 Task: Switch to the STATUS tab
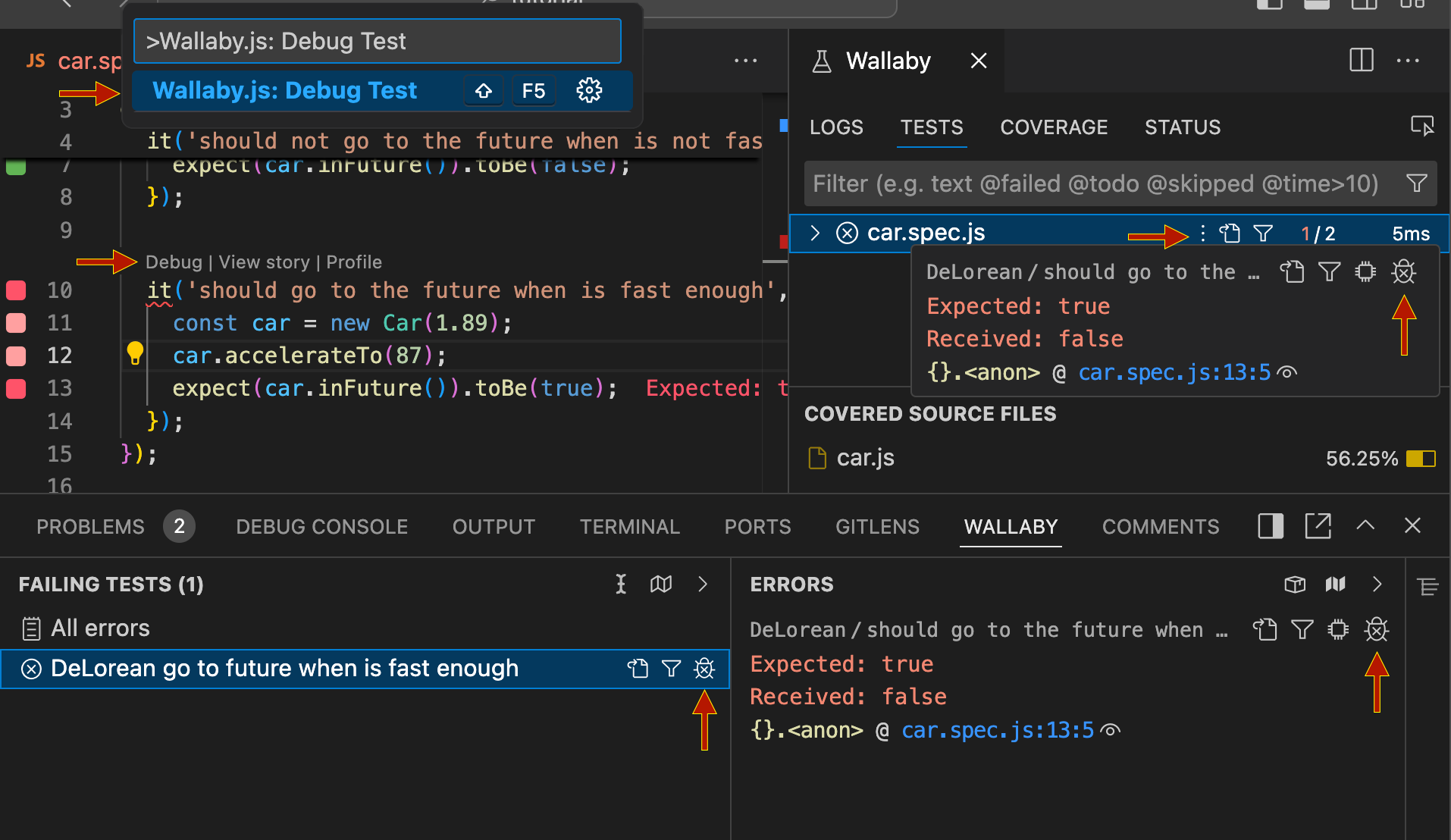pos(1183,127)
